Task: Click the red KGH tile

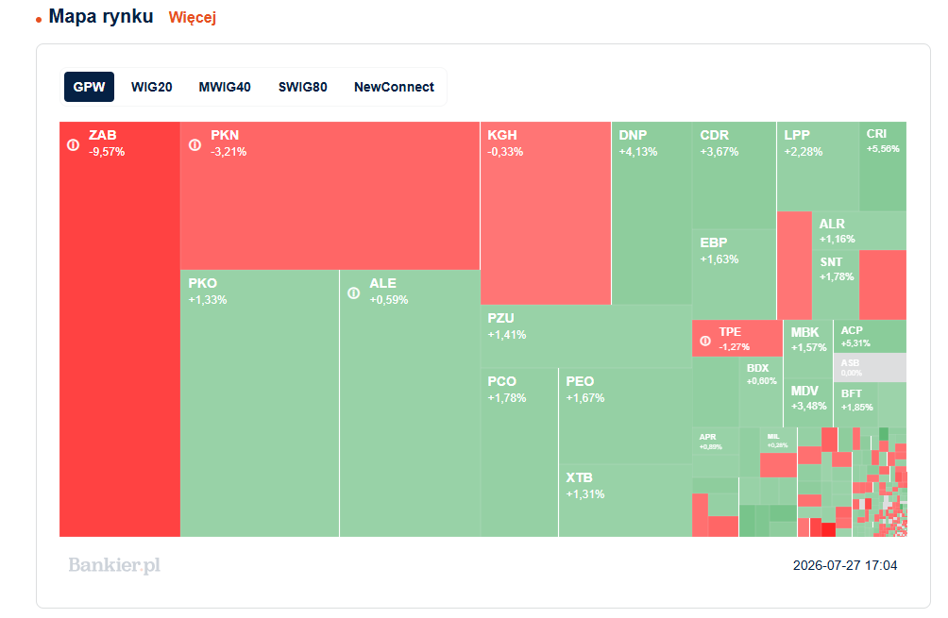Action: pos(546,213)
